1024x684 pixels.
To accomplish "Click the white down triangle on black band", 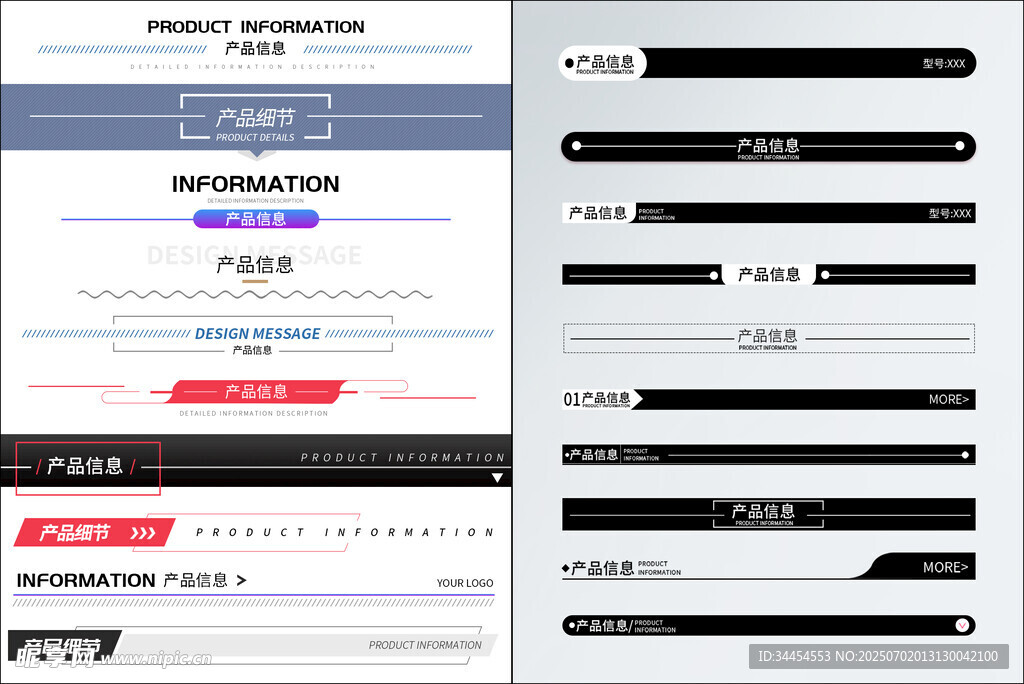I will (x=497, y=478).
